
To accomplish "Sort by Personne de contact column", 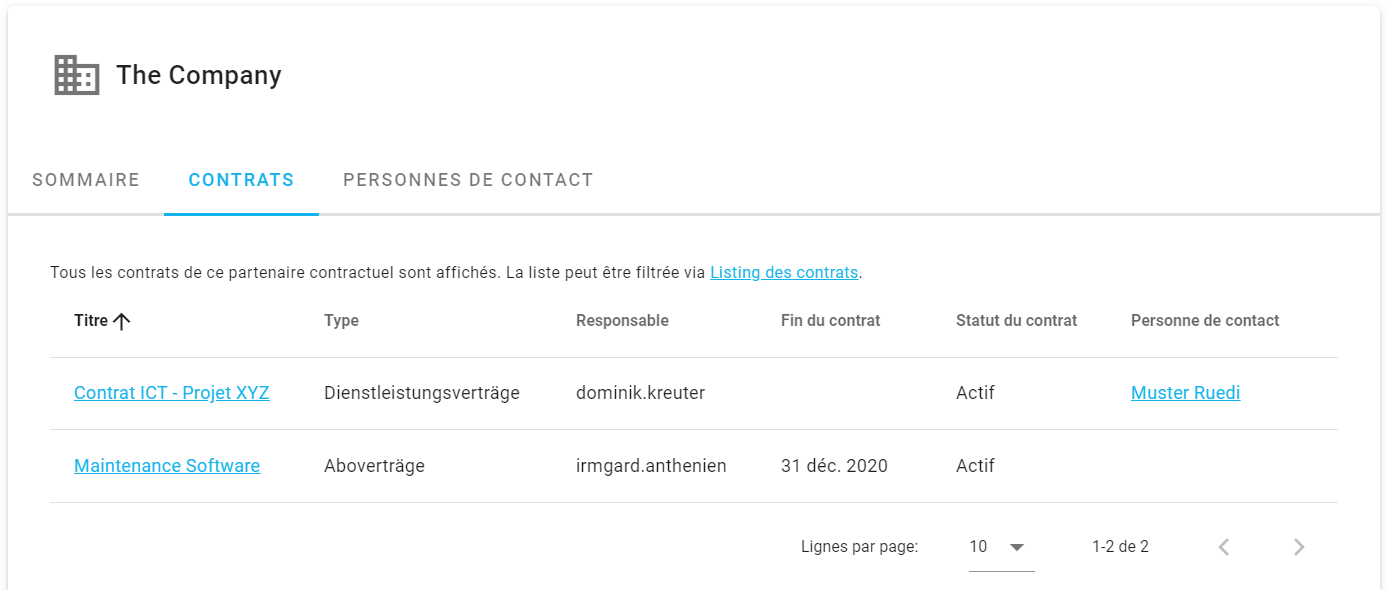I will (1205, 321).
